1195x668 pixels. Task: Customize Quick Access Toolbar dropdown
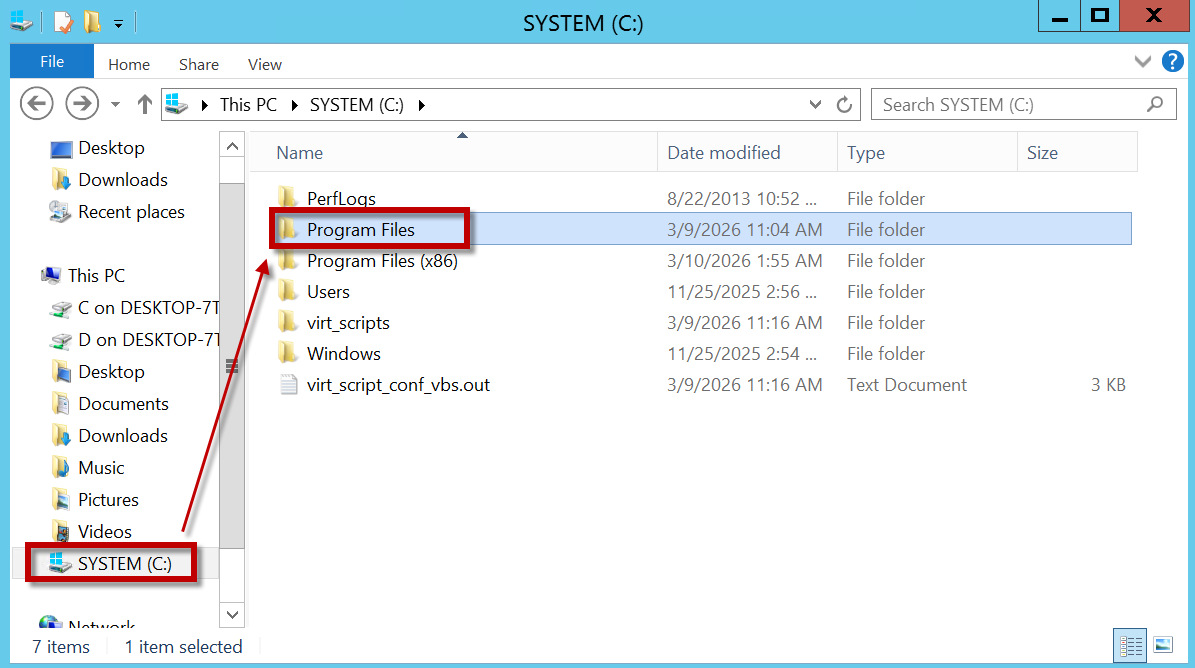pos(118,22)
